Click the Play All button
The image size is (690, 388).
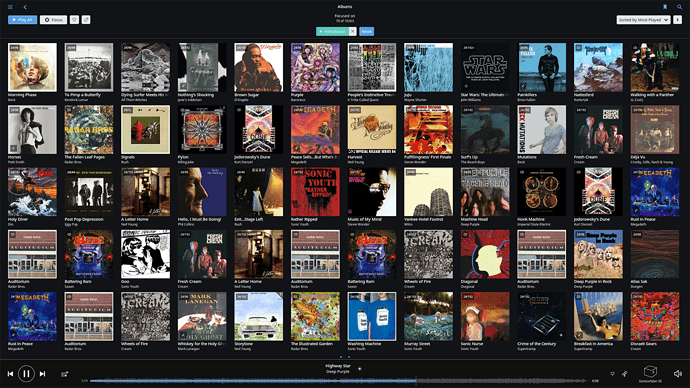tap(22, 20)
